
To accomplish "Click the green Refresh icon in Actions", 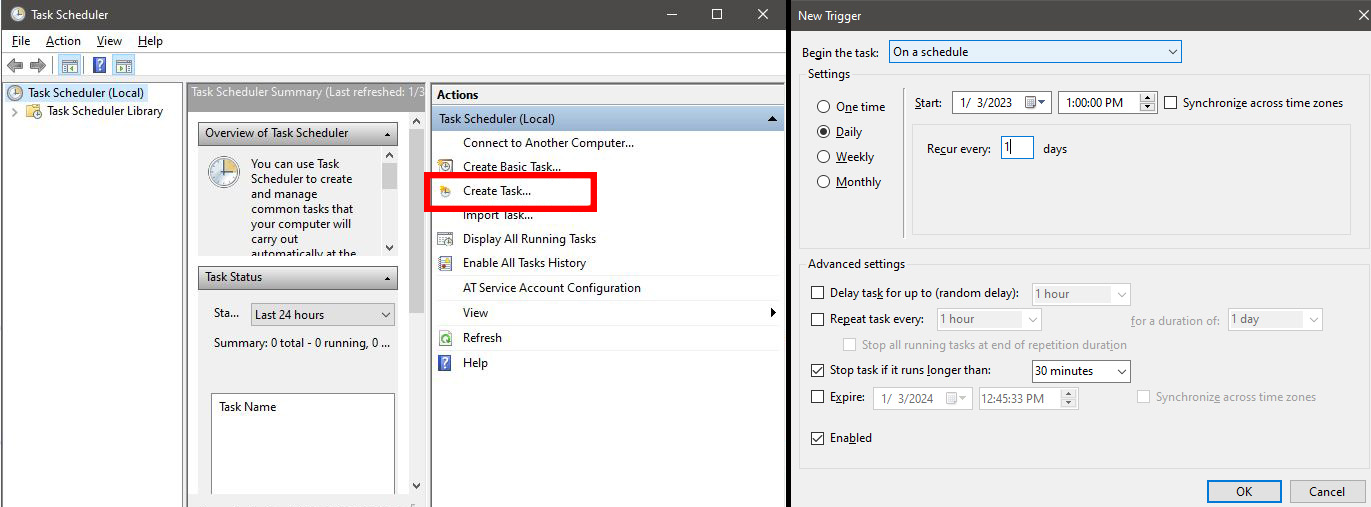I will (x=445, y=338).
